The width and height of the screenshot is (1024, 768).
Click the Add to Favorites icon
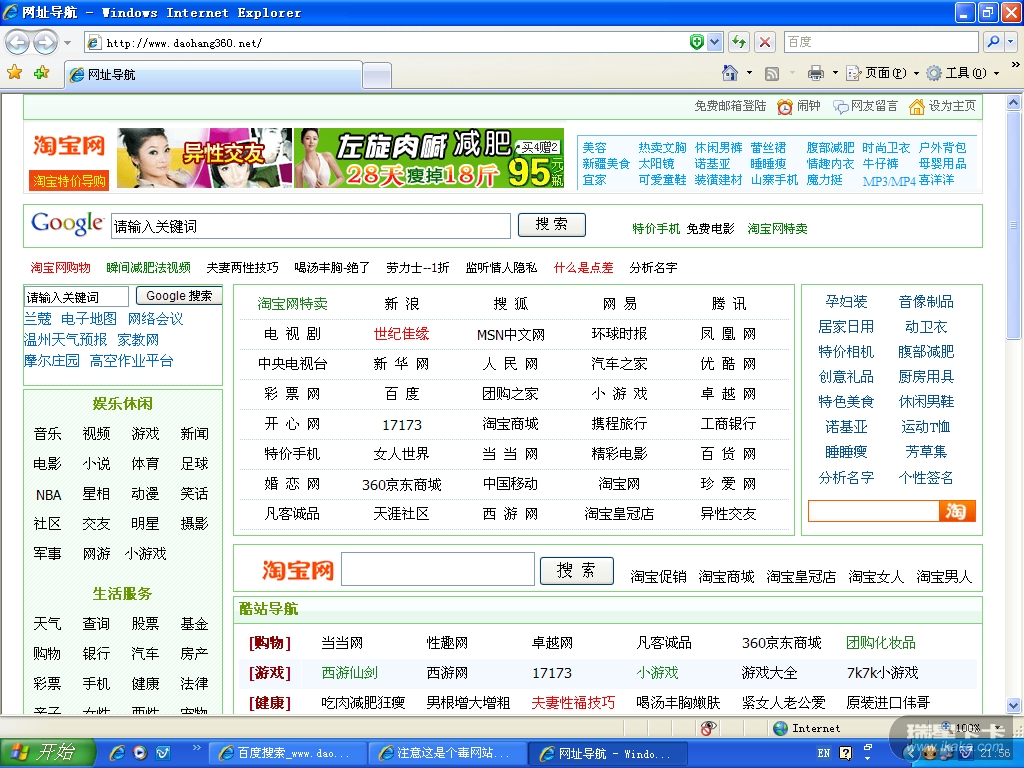[x=41, y=73]
